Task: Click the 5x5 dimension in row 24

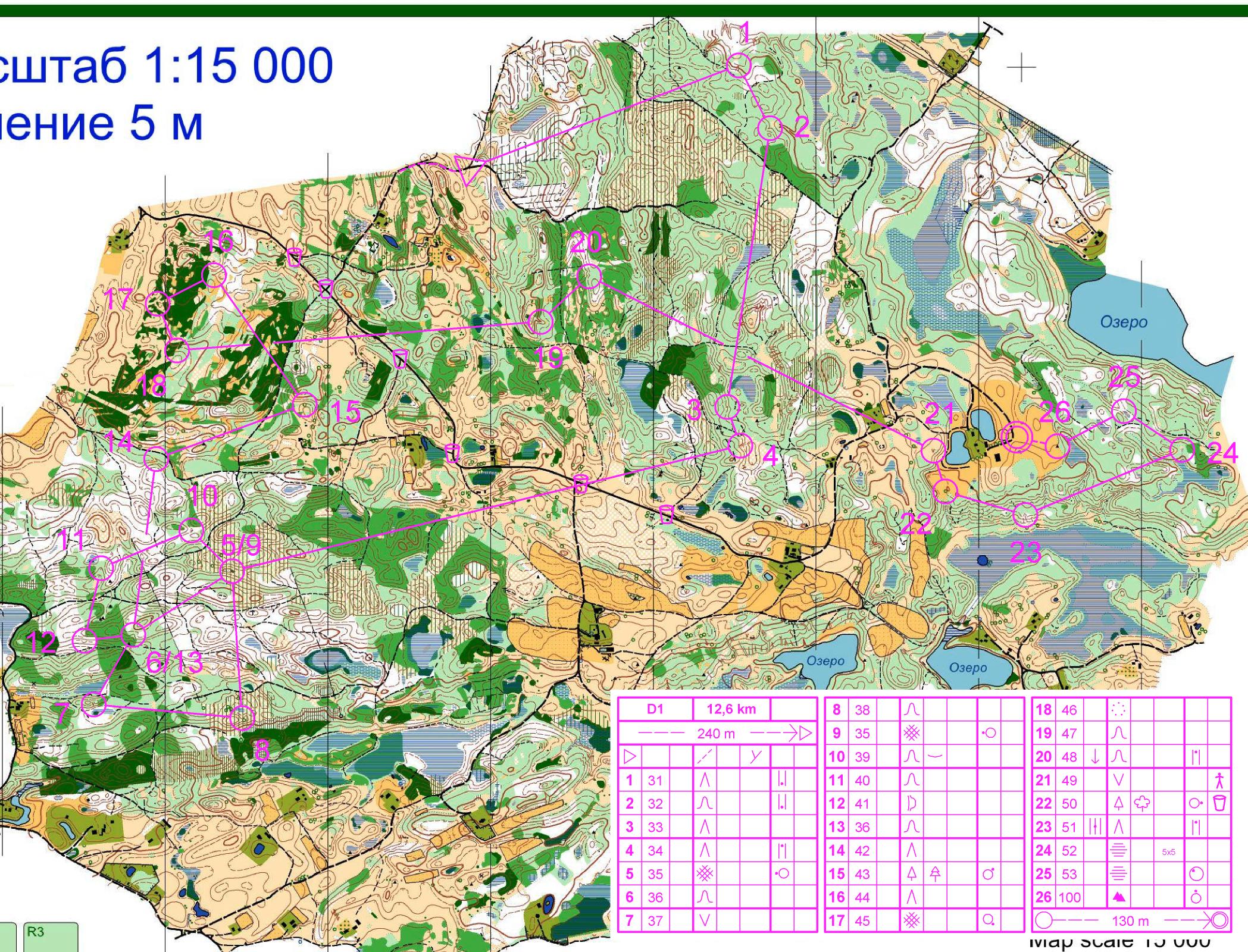Action: [x=1168, y=852]
